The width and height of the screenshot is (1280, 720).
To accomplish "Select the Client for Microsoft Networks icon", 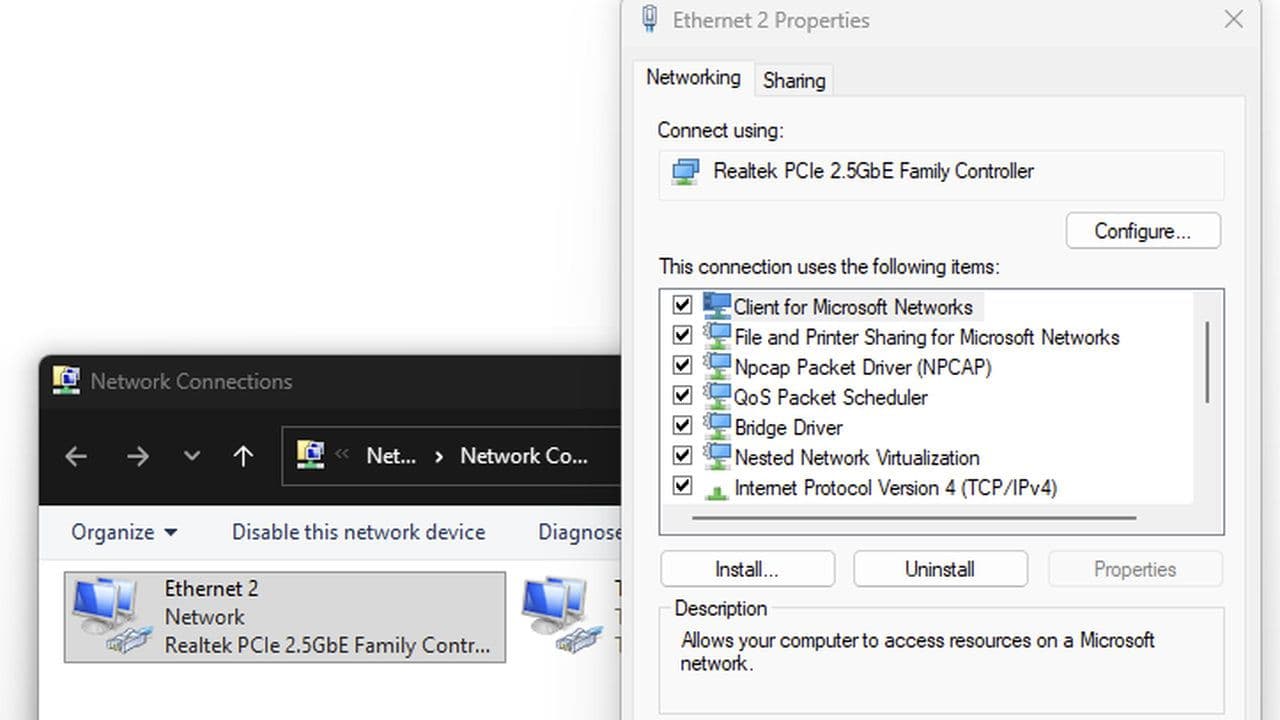I will 717,306.
